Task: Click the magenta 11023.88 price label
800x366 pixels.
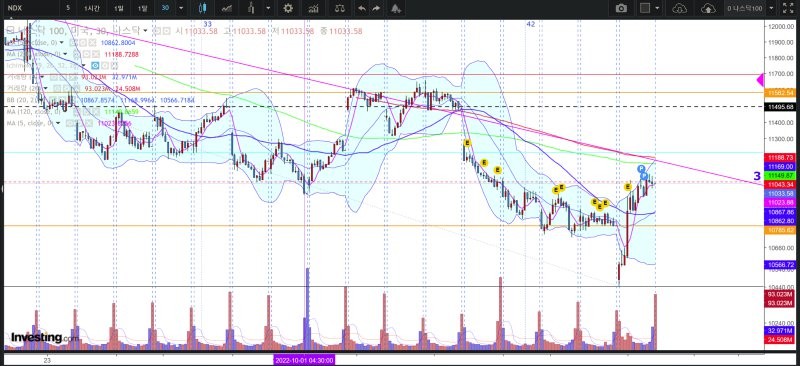Action: (780, 203)
